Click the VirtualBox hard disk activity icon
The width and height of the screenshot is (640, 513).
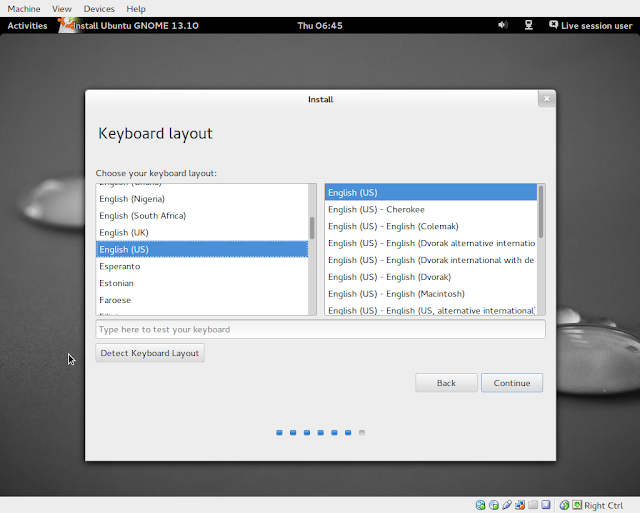tap(480, 505)
